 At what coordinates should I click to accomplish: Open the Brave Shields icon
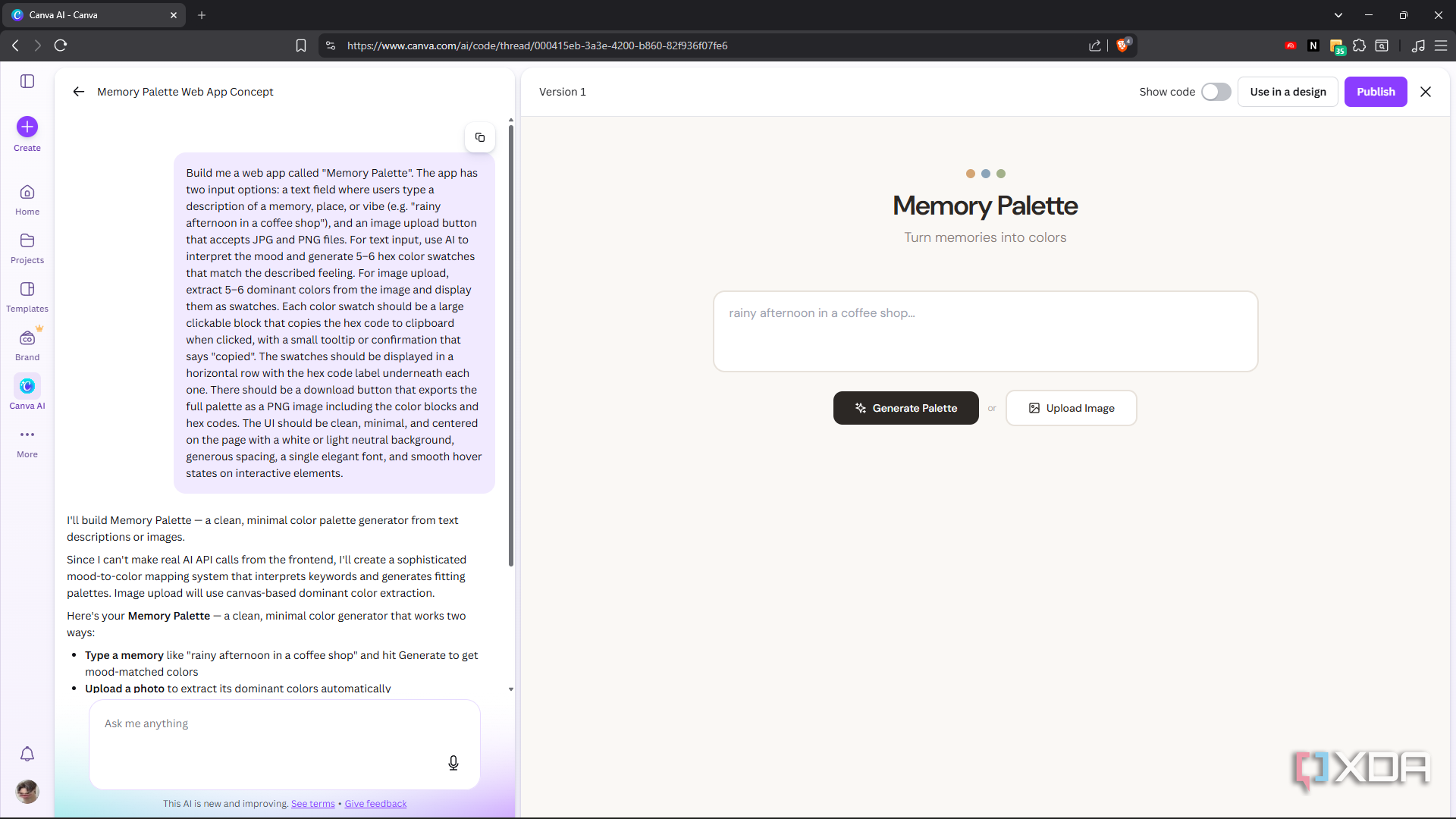pyautogui.click(x=1123, y=45)
